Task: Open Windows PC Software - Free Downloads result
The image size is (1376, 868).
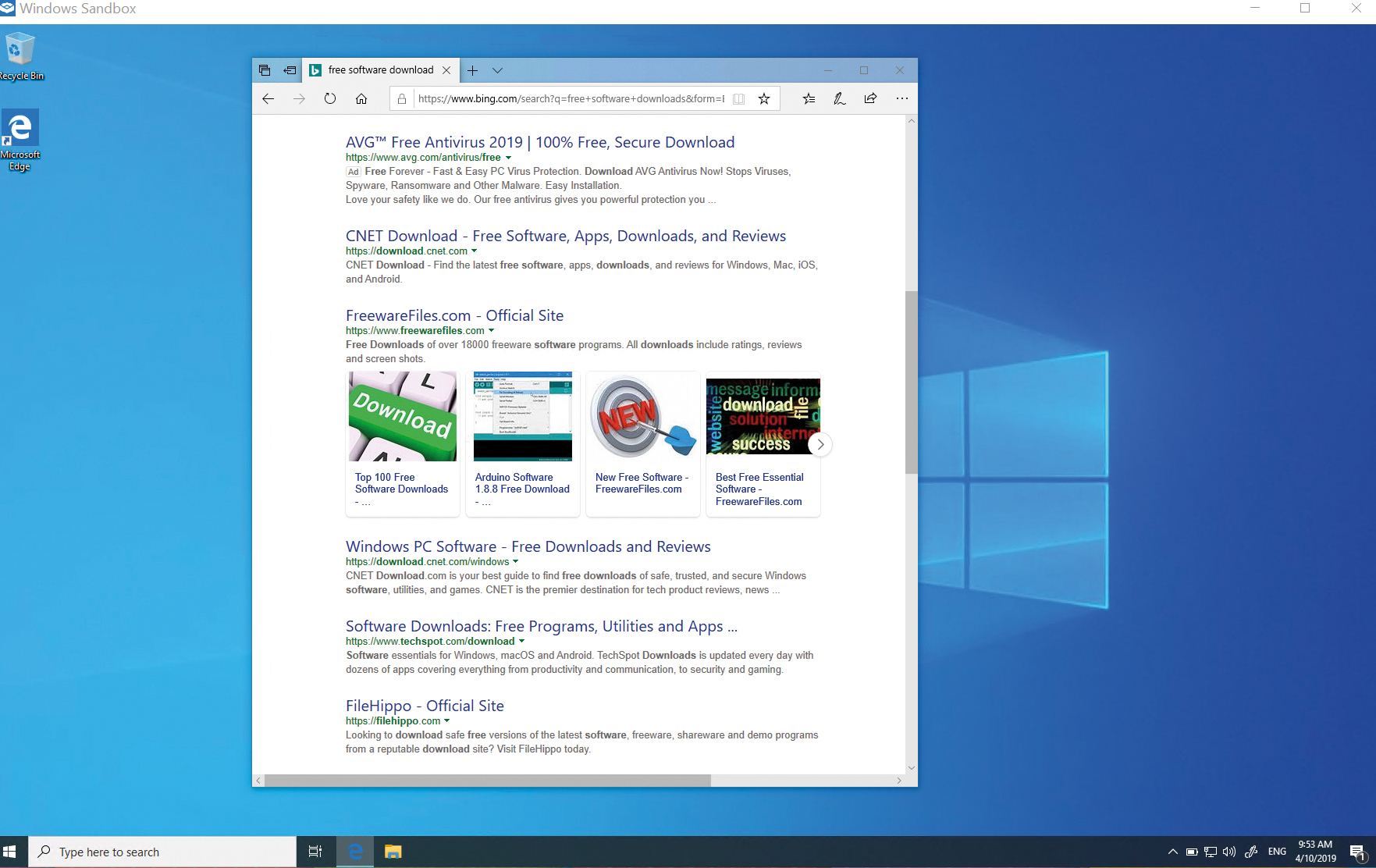Action: tap(528, 546)
